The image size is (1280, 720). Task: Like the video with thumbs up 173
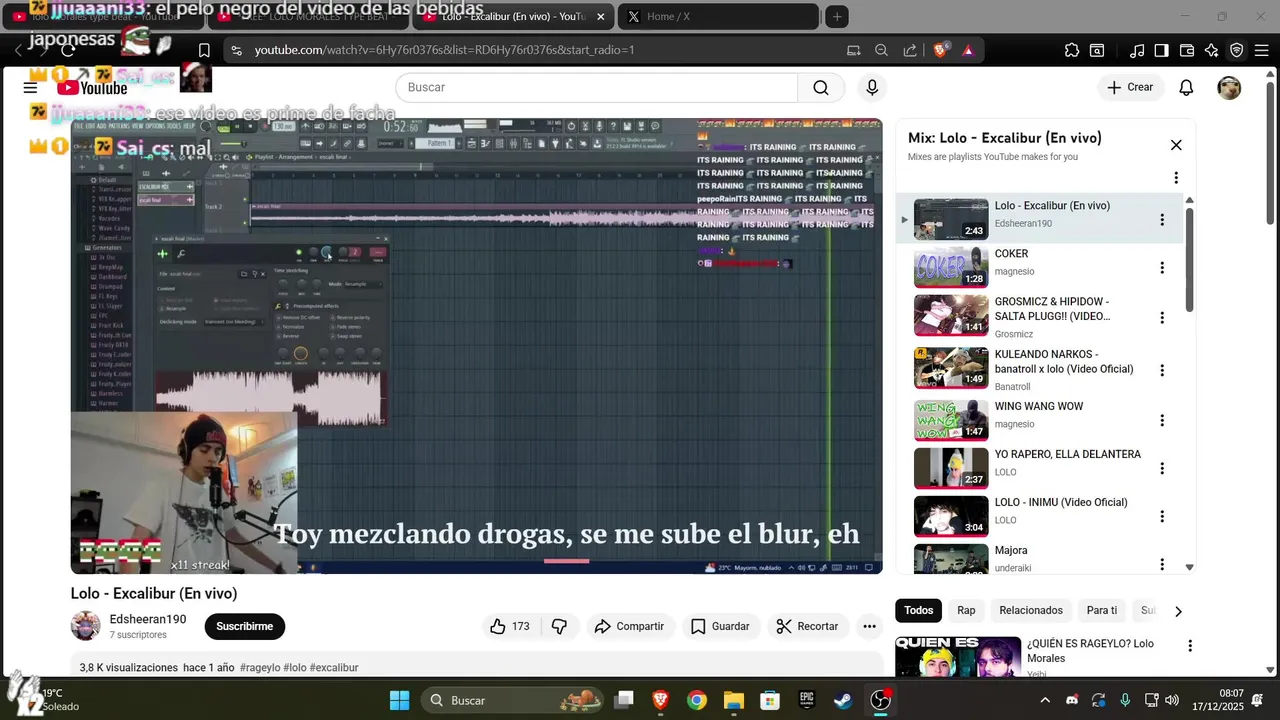[510, 627]
